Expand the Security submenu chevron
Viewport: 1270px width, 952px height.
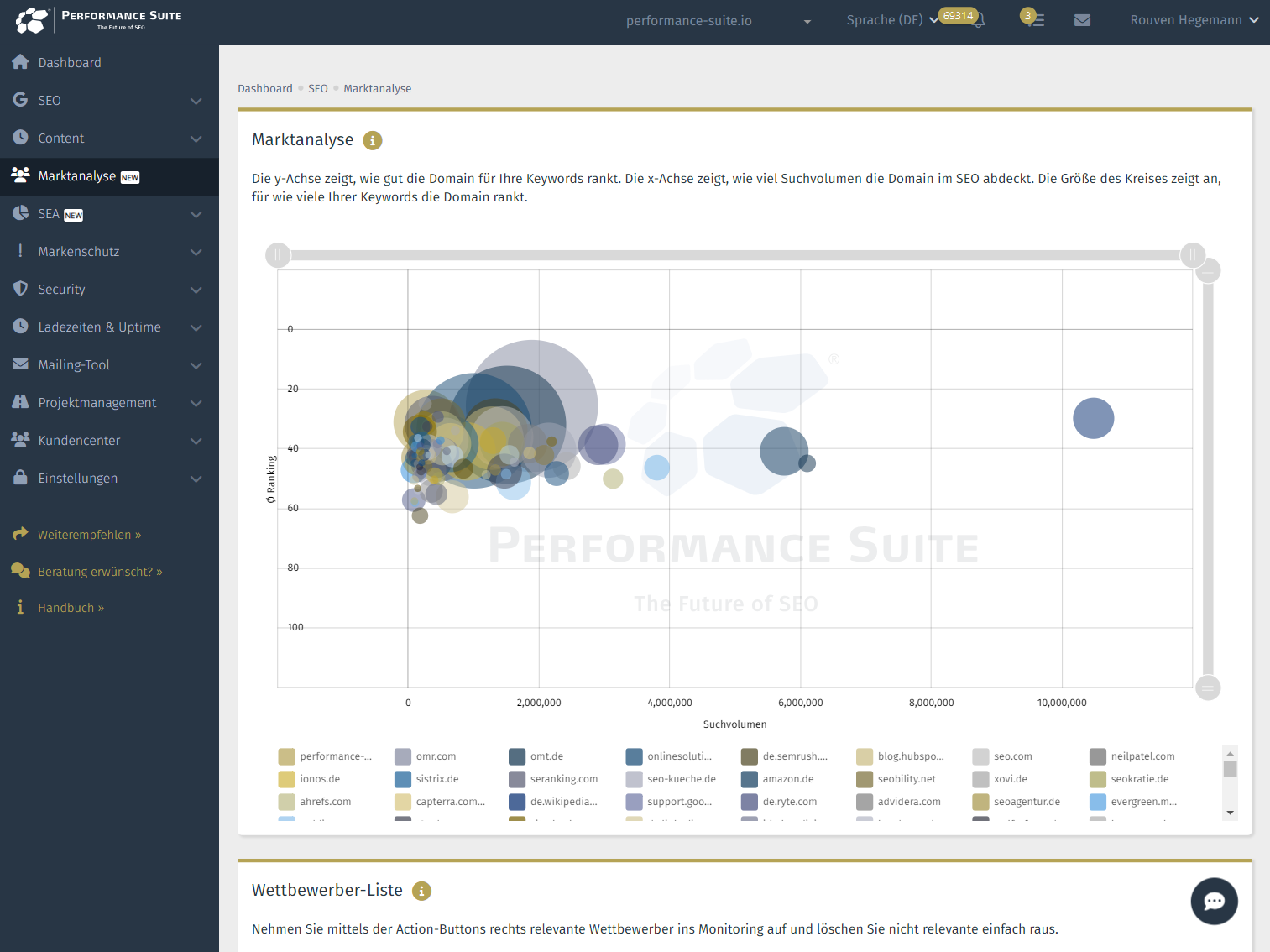(x=196, y=290)
